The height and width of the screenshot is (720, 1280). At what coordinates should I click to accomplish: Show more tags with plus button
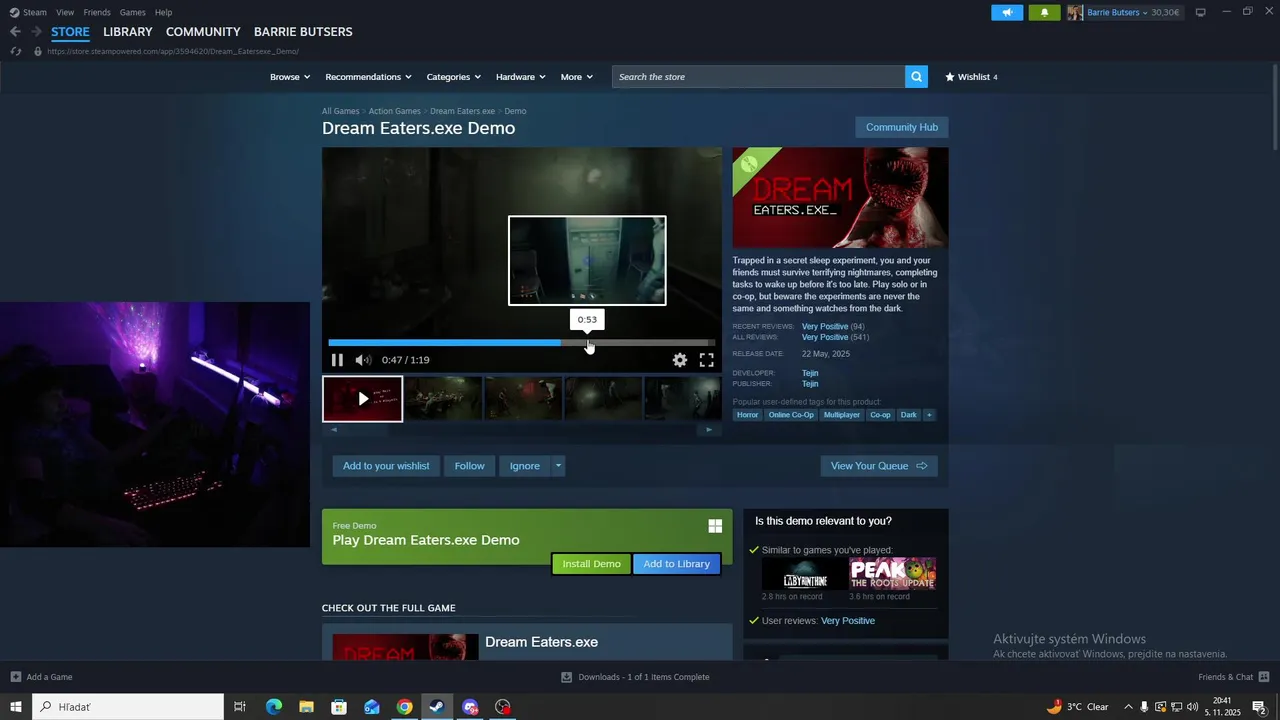pyautogui.click(x=929, y=415)
